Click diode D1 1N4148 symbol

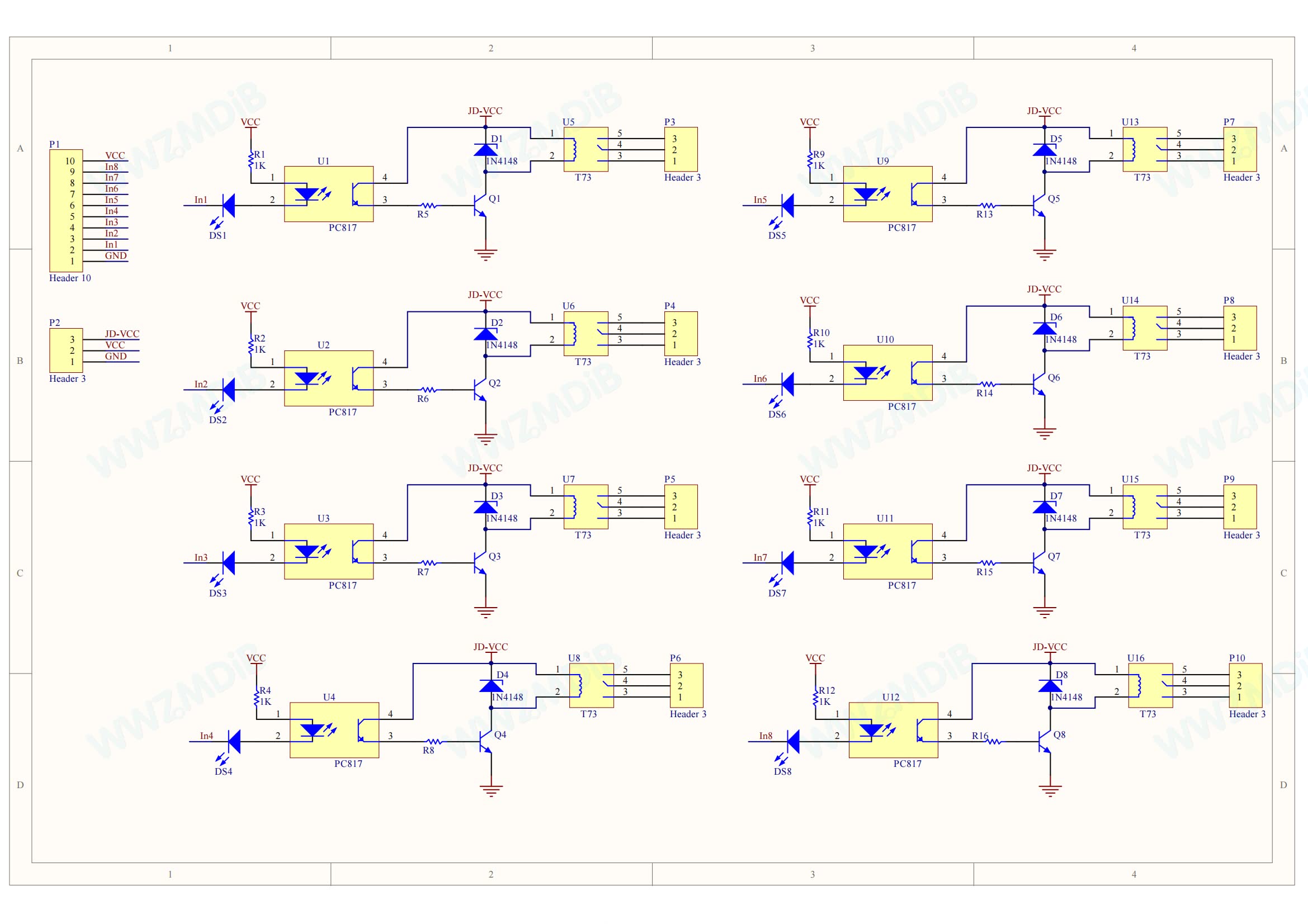click(485, 150)
